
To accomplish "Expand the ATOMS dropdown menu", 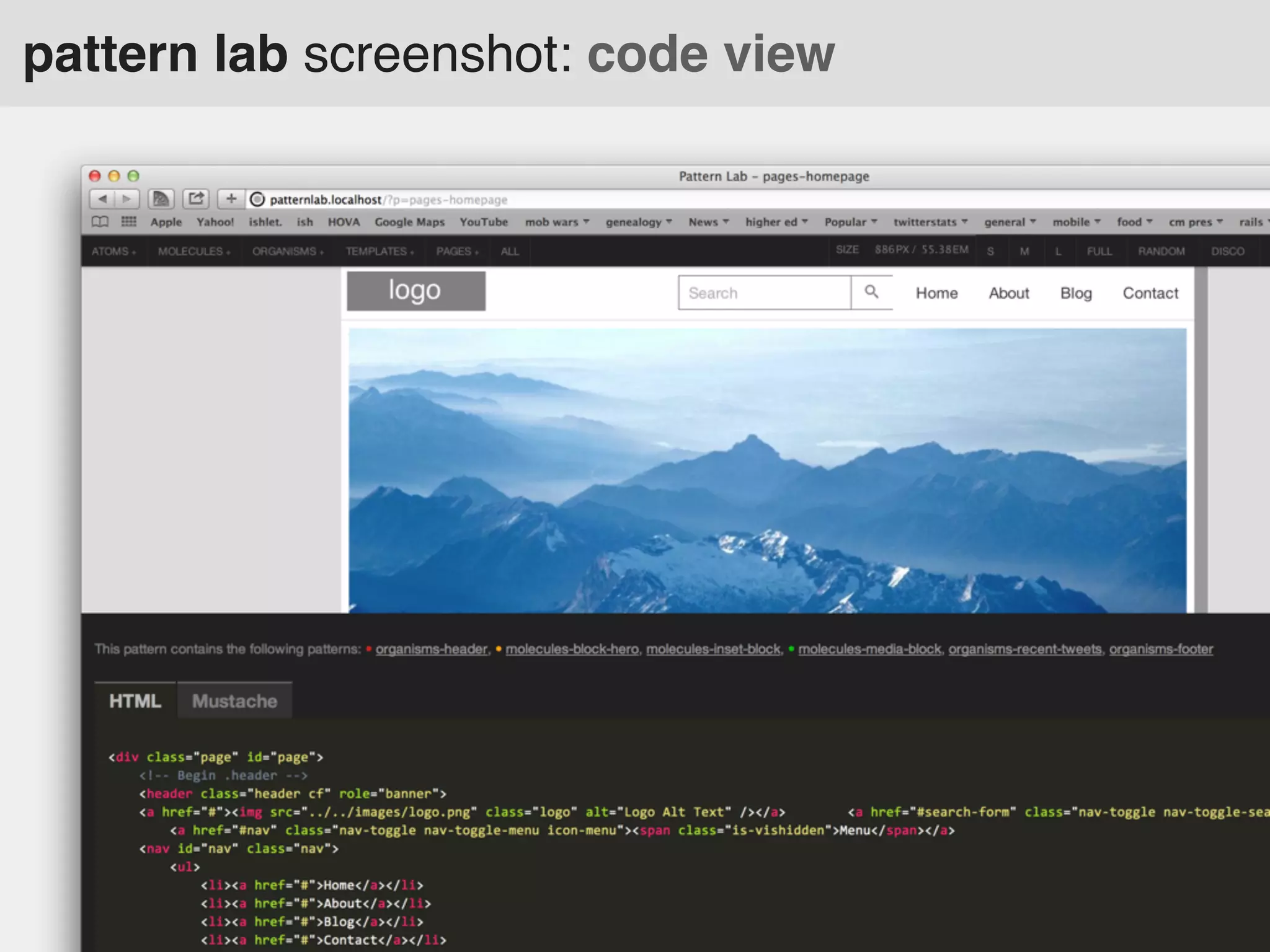I will (x=113, y=252).
